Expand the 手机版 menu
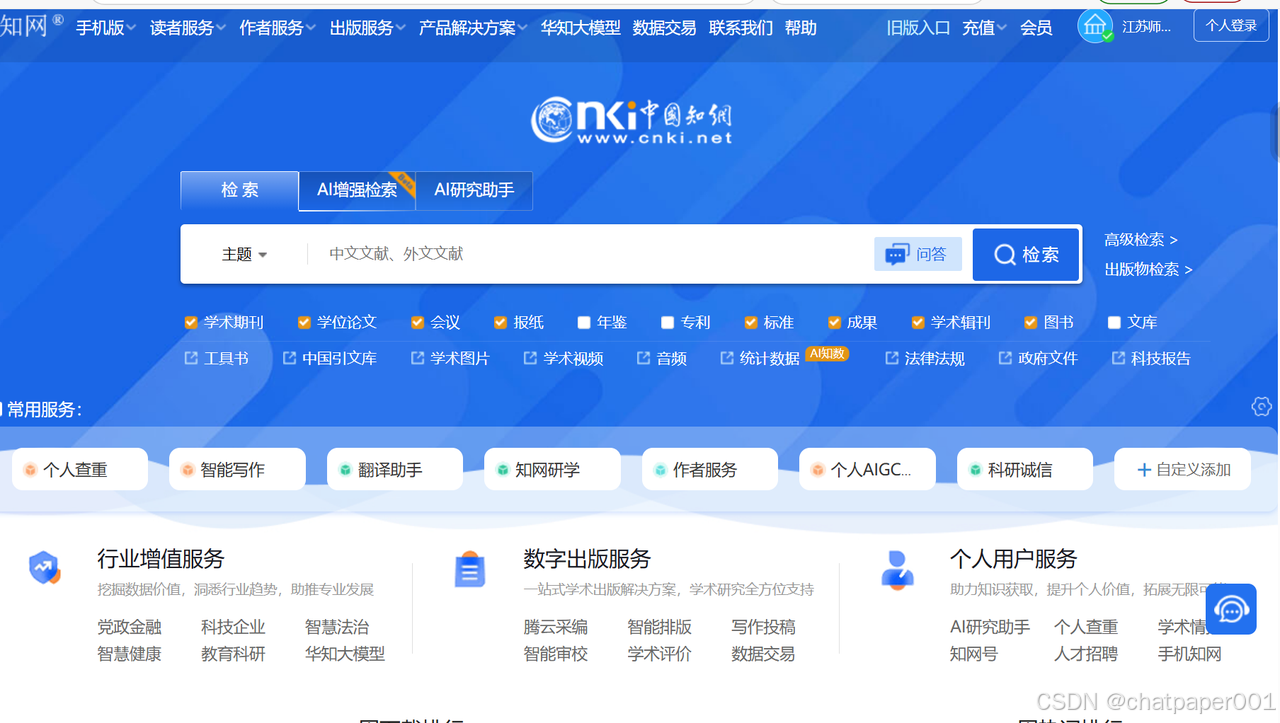Viewport: 1280px width, 723px height. click(107, 28)
